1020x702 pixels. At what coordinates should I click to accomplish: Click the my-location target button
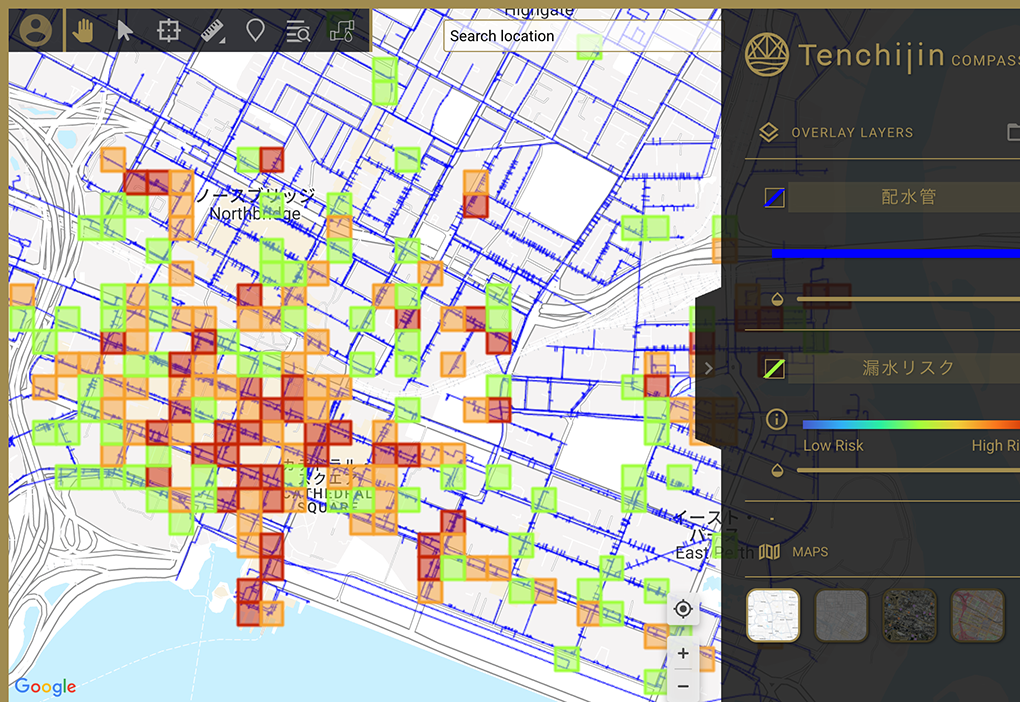[683, 610]
